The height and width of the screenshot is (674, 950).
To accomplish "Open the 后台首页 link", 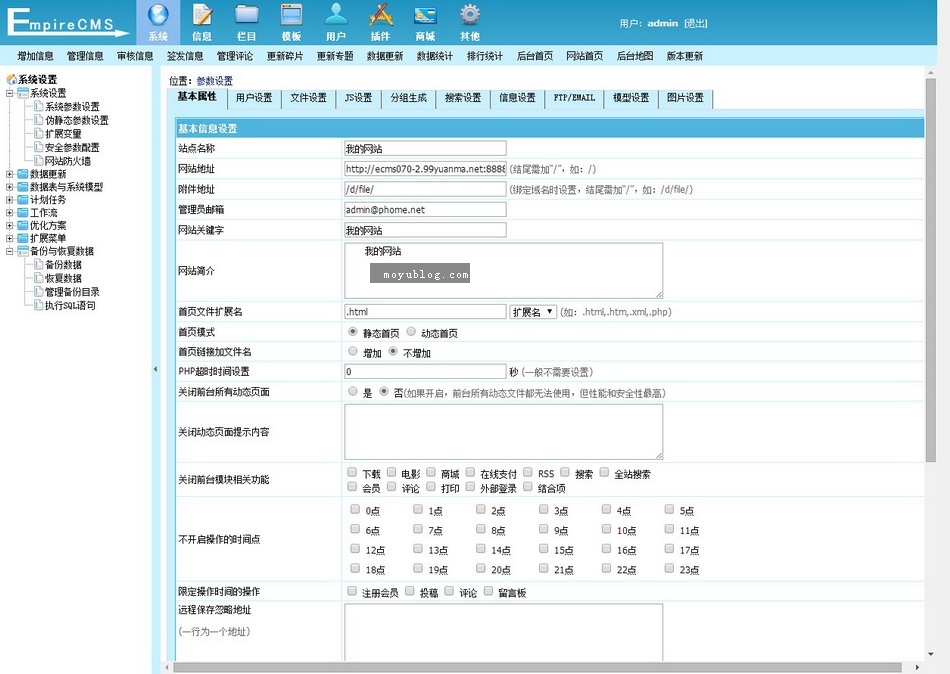I will tap(535, 56).
